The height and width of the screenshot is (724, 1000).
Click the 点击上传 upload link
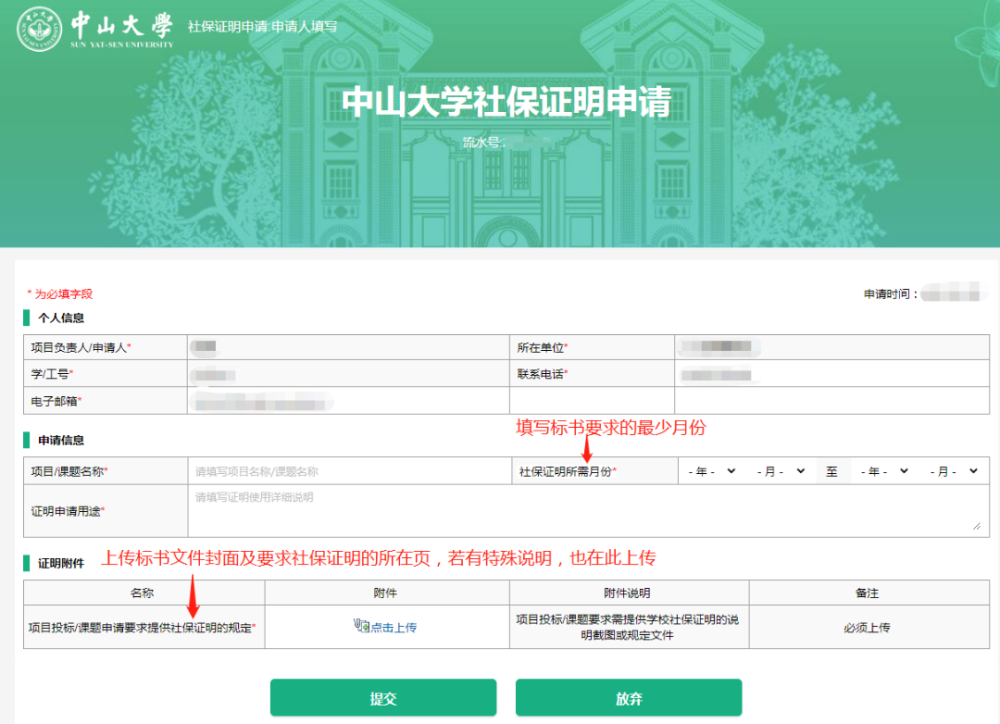pos(393,628)
